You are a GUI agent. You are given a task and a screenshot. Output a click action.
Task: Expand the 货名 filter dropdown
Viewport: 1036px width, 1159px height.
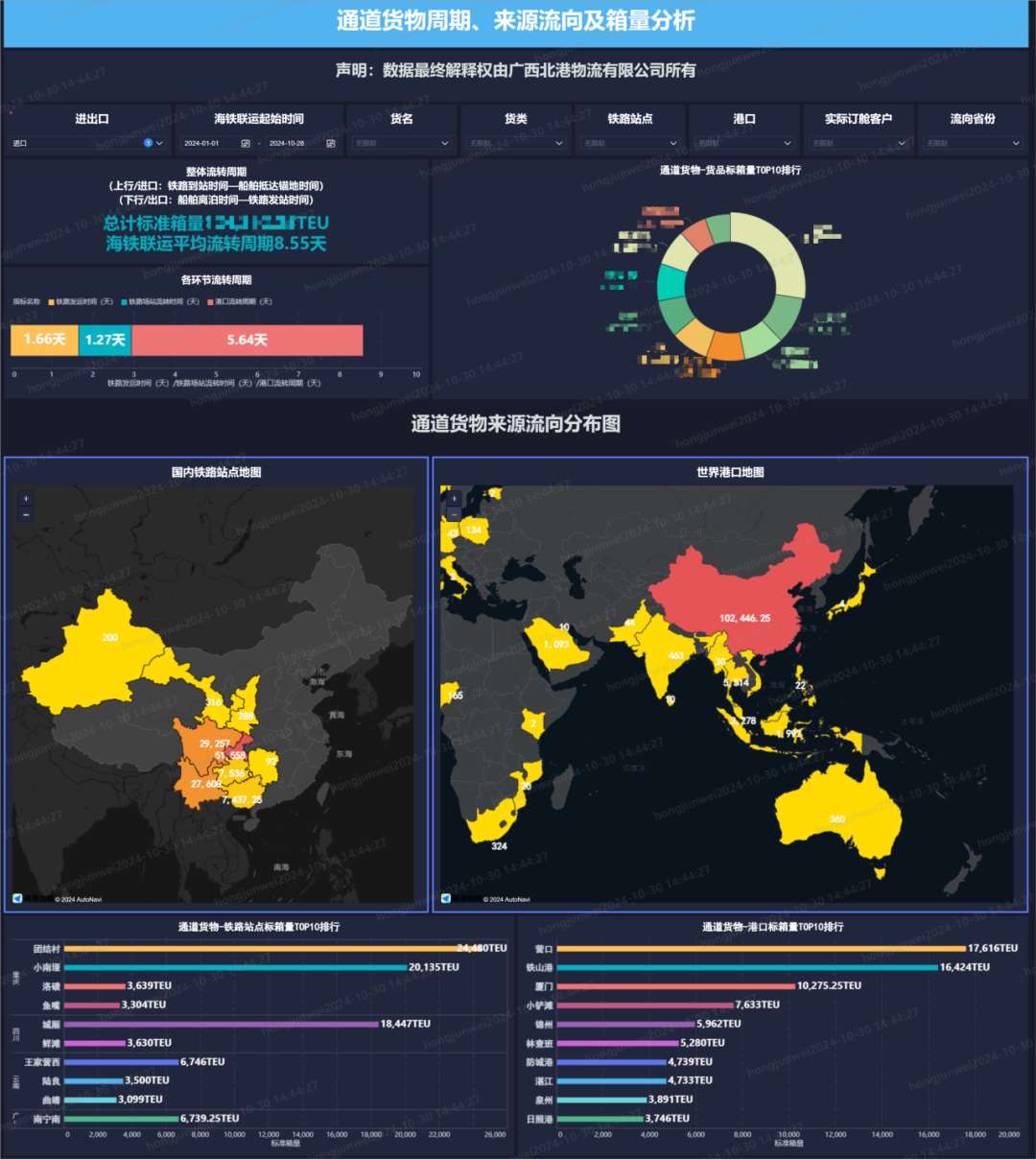tap(401, 143)
